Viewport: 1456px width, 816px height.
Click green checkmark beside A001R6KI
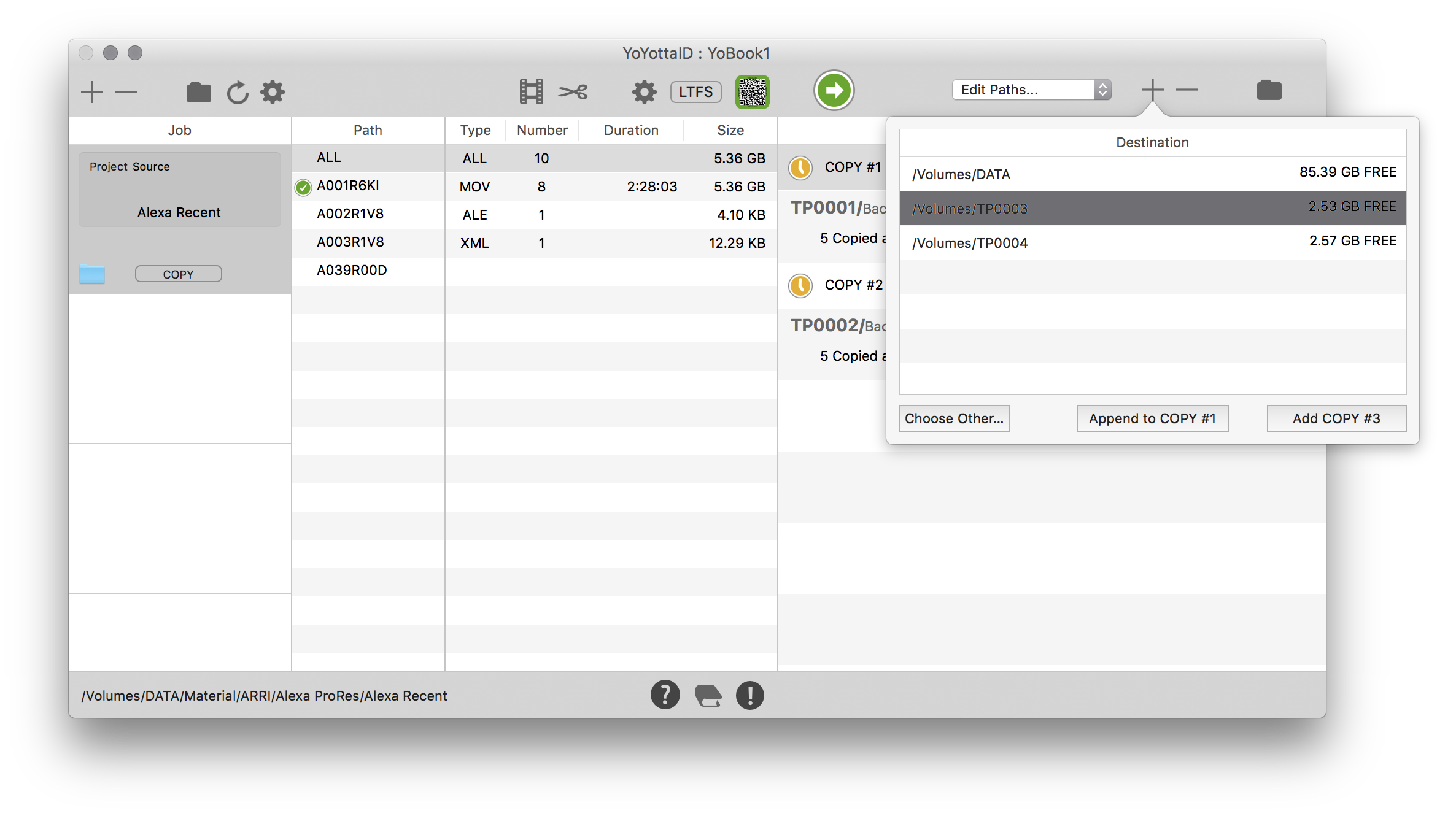(303, 187)
